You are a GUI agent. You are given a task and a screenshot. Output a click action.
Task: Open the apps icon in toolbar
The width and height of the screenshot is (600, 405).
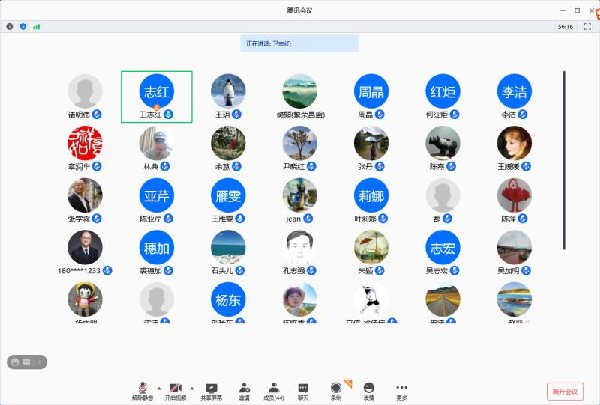(x=336, y=388)
